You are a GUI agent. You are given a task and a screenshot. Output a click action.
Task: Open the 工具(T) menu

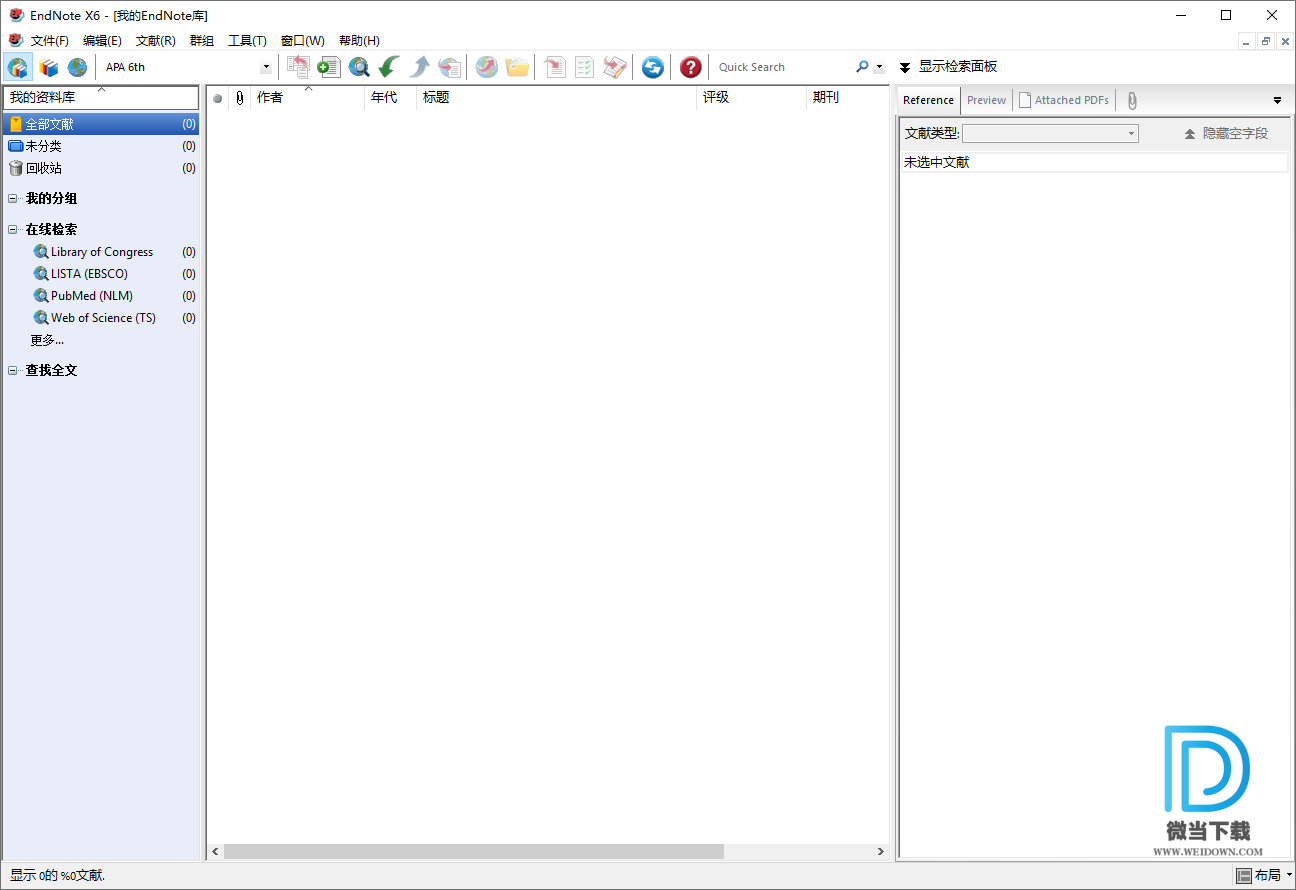pos(247,41)
